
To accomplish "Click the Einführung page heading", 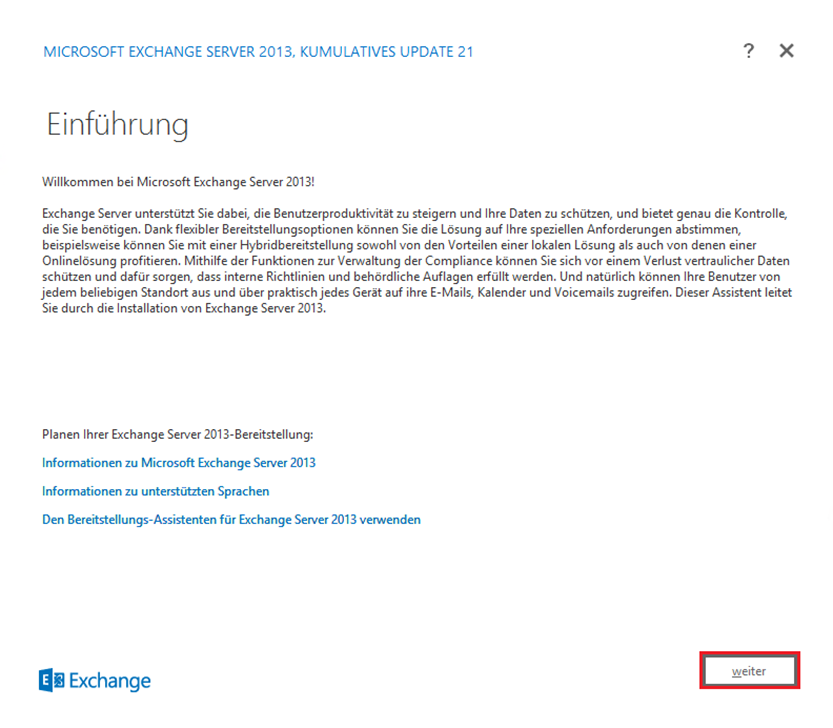I will pyautogui.click(x=117, y=125).
